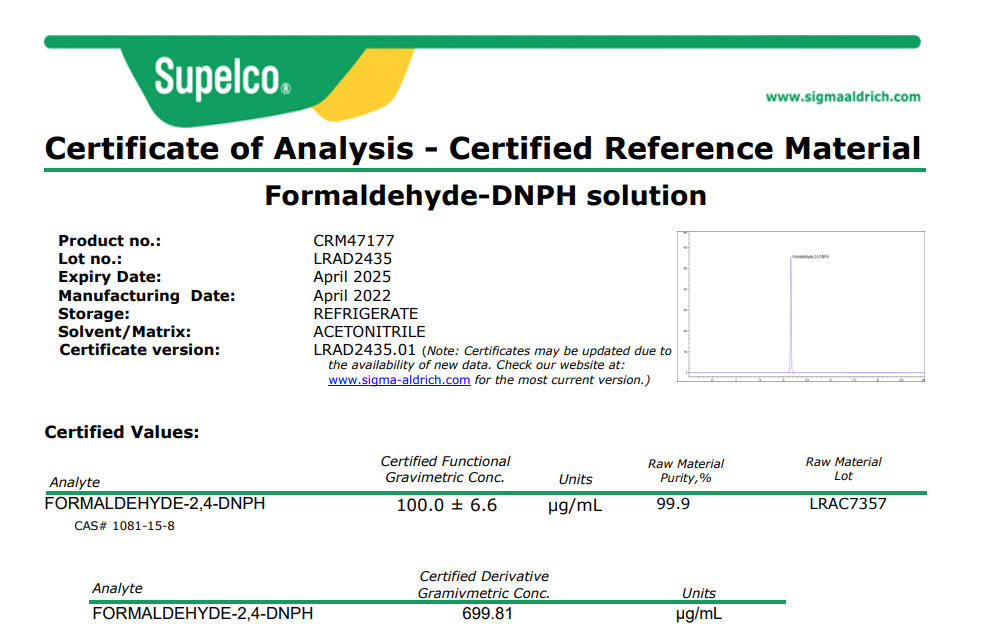Click the Lot no. label
Screen dimensions: 984x638
coord(90,259)
